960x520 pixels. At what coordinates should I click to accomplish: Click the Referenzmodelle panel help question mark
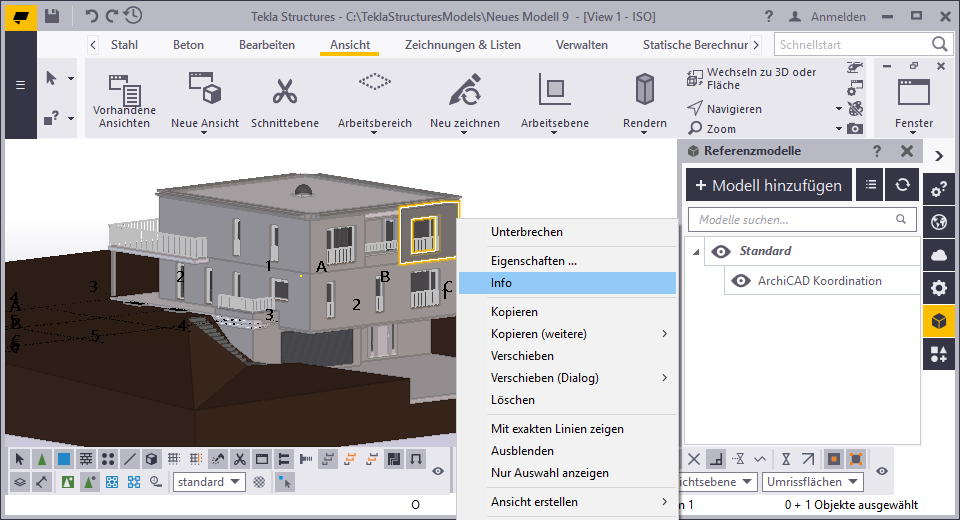pos(877,151)
